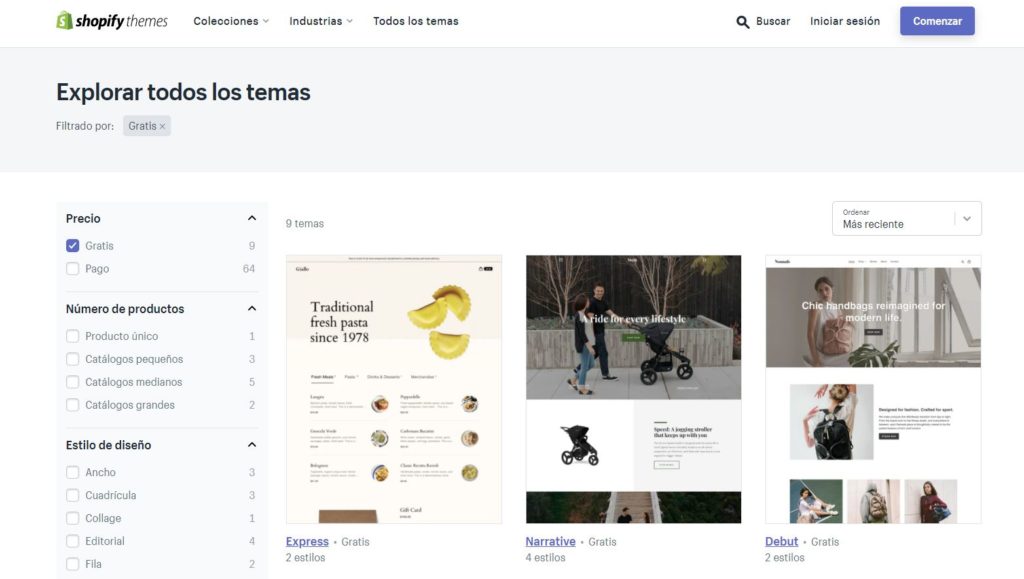Check the Ancho design style checkbox
The height and width of the screenshot is (579, 1024).
pos(72,472)
